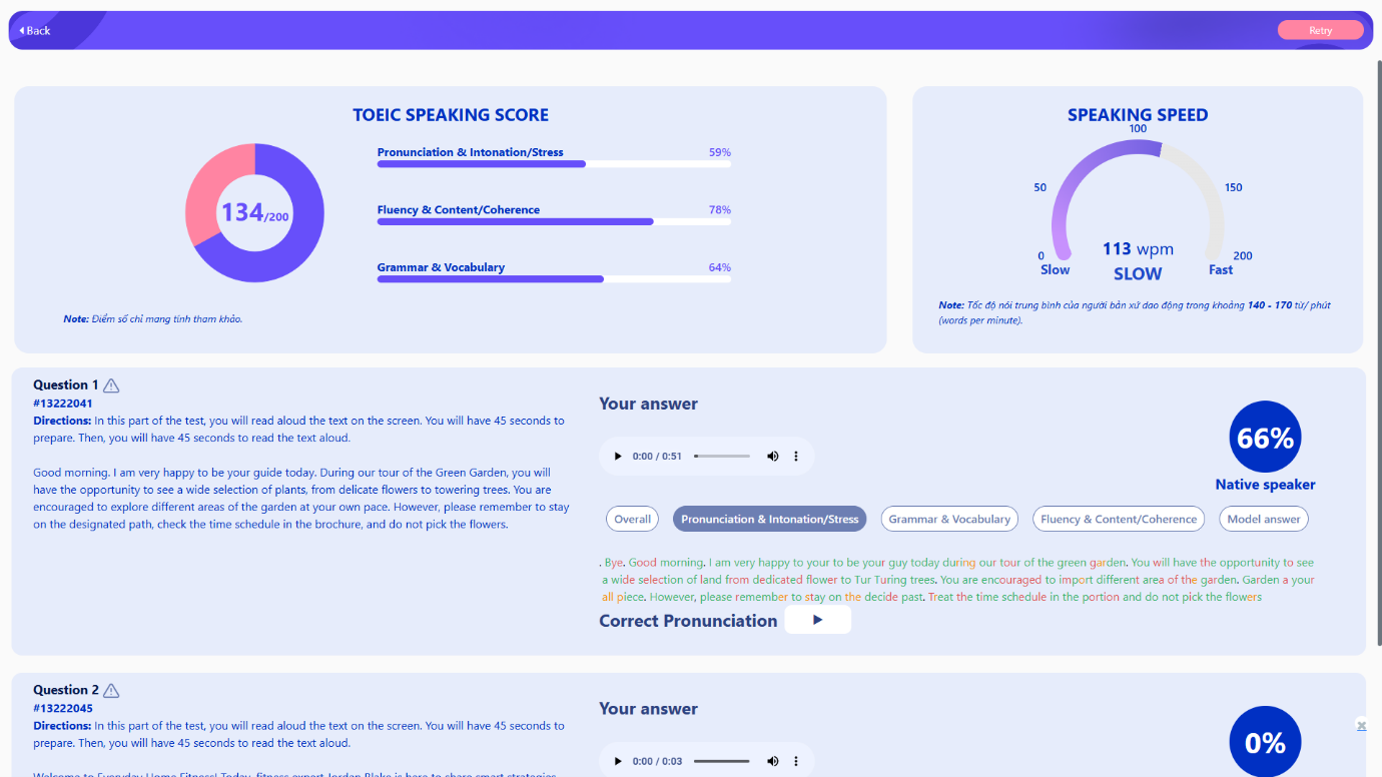Click the warning icon beside Question 1
Screen dimensions: 1382x777
111,385
